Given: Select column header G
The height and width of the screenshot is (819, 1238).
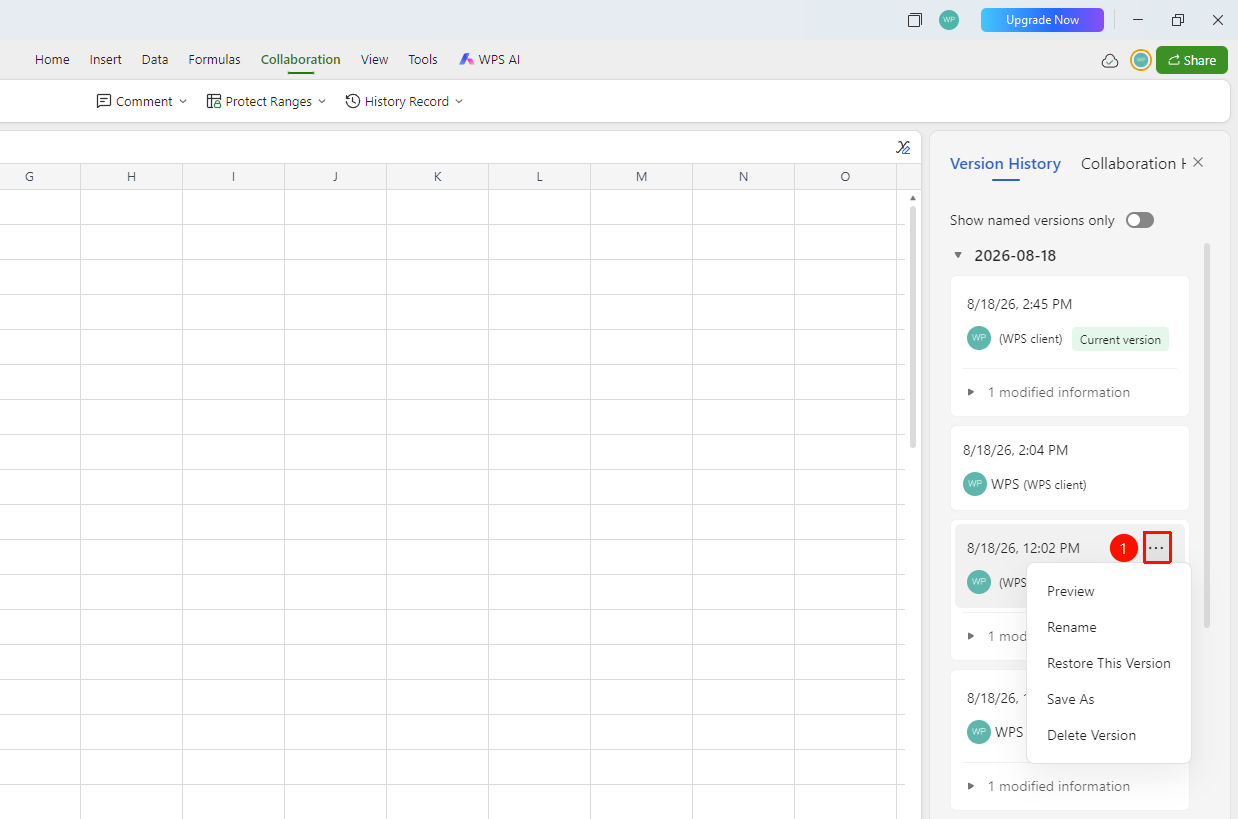Looking at the screenshot, I should click(29, 177).
